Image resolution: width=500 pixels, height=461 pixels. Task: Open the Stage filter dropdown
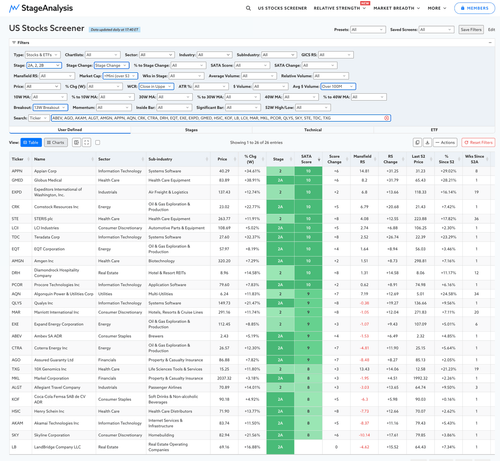click(44, 65)
